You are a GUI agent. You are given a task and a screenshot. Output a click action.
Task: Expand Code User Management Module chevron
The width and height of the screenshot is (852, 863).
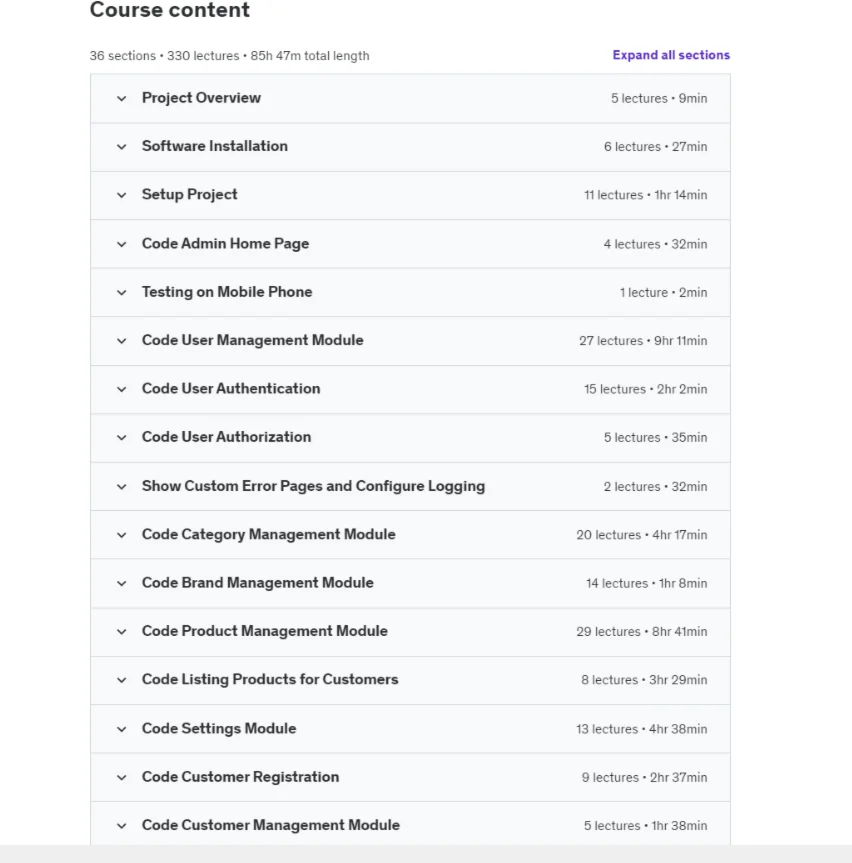(x=122, y=341)
